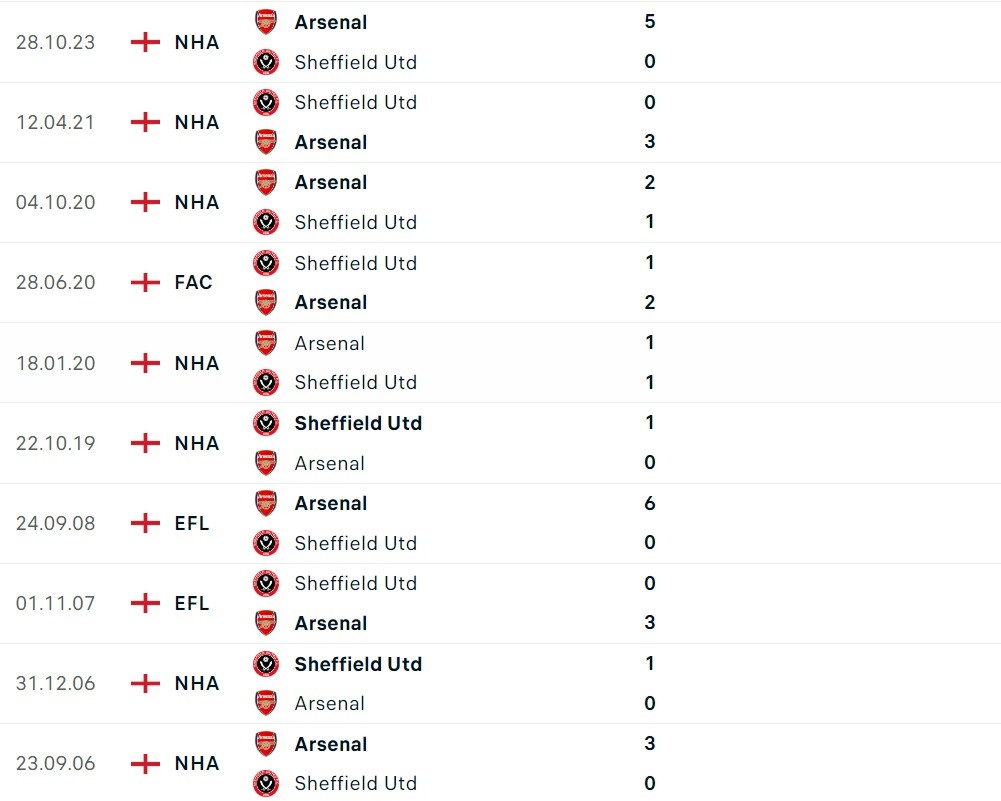Click Arsenal's score of 6

point(650,503)
